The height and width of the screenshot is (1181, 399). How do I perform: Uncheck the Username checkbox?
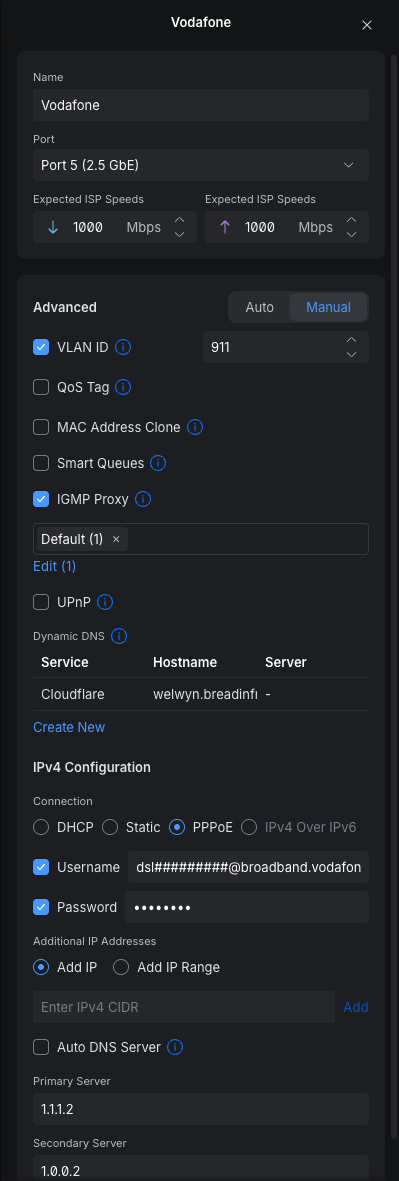click(x=41, y=867)
